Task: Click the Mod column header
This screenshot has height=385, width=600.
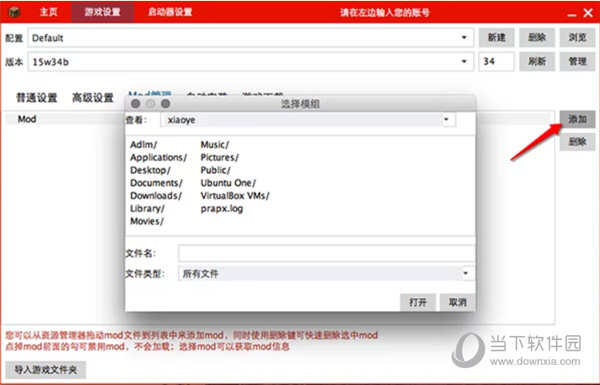Action: pyautogui.click(x=27, y=119)
